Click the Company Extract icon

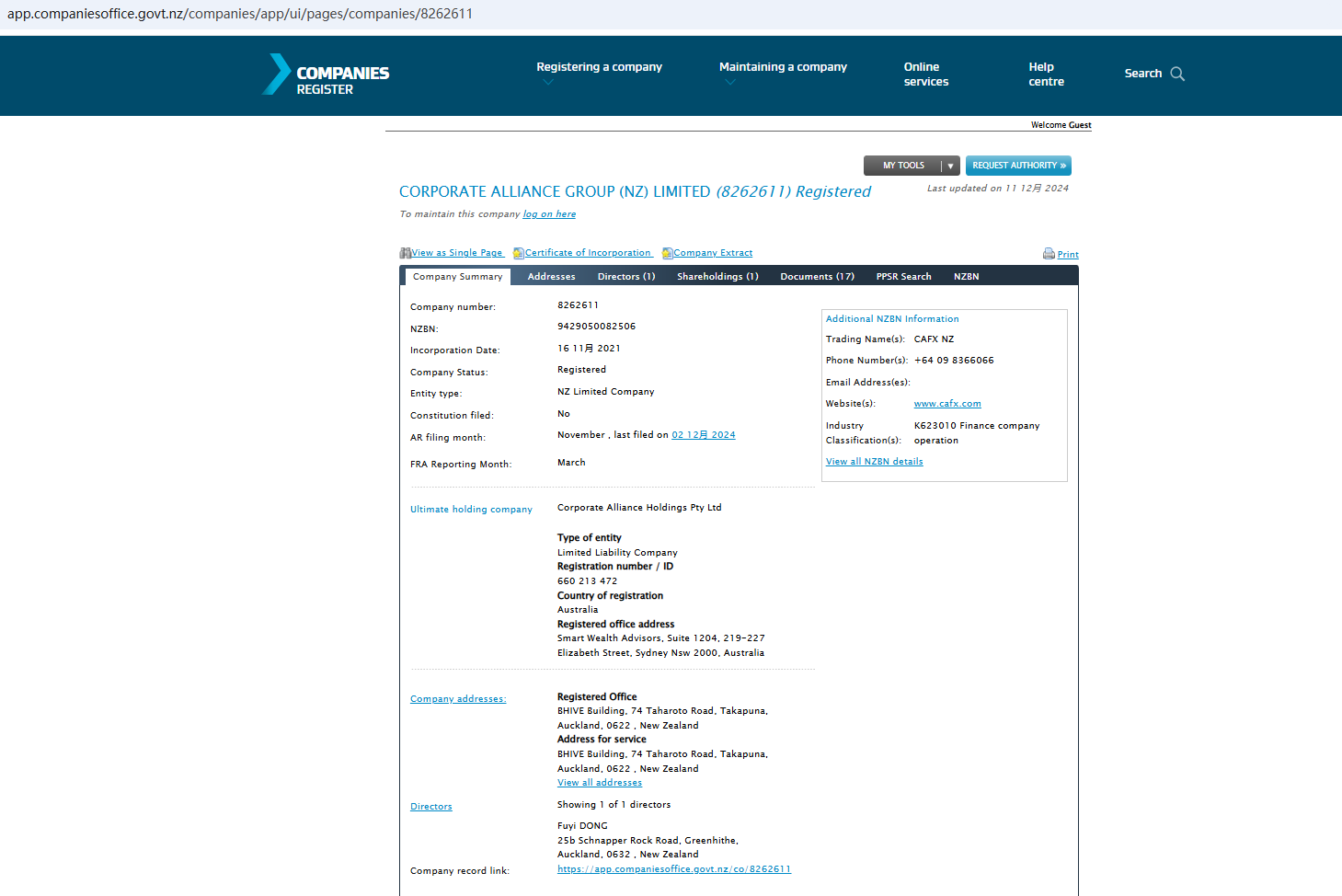pyautogui.click(x=668, y=253)
